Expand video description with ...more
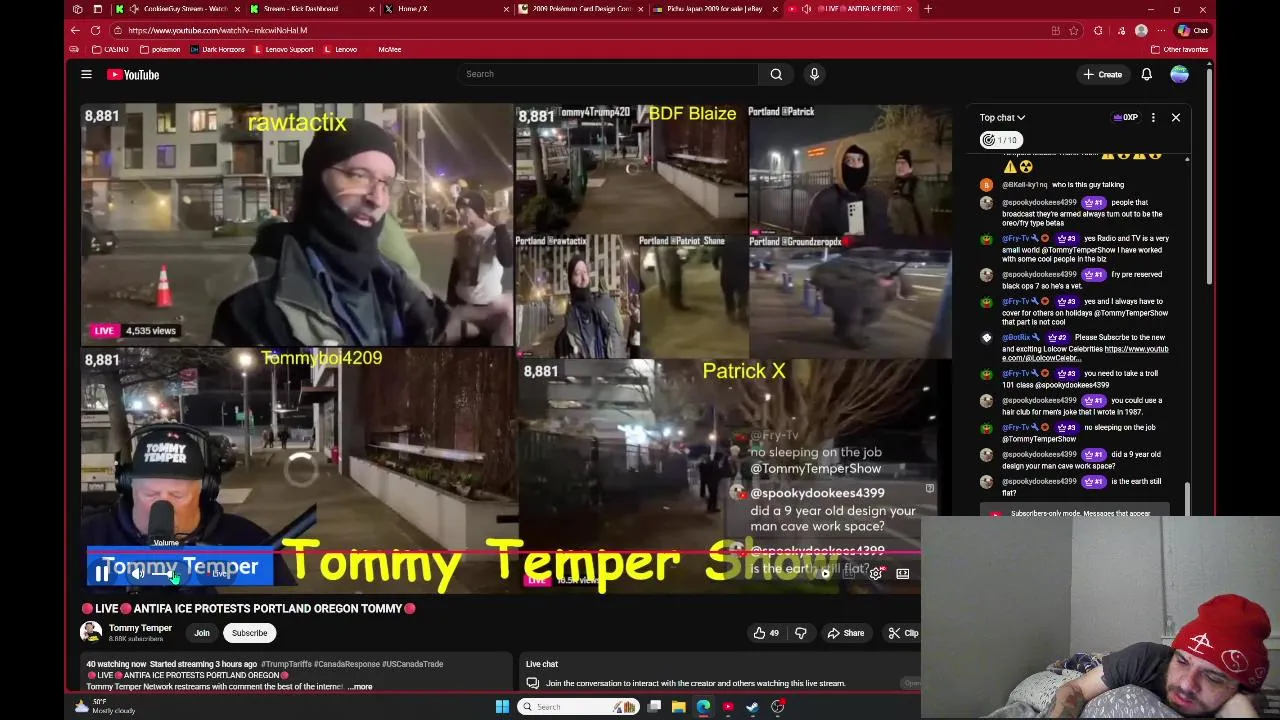The height and width of the screenshot is (720, 1280). point(361,687)
